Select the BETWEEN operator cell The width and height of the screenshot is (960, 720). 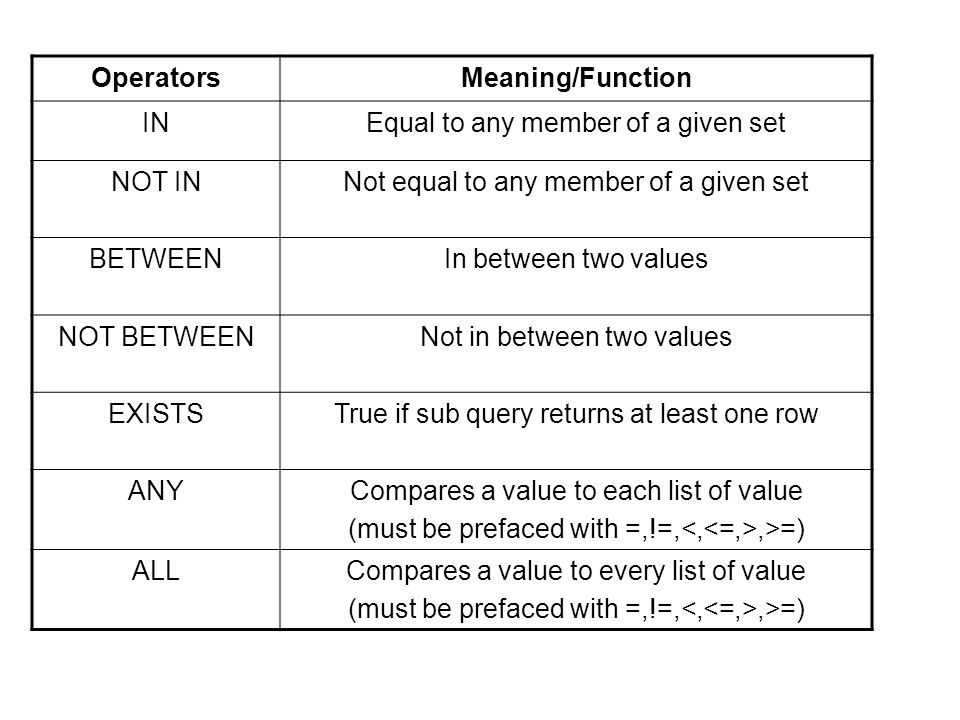pos(156,276)
